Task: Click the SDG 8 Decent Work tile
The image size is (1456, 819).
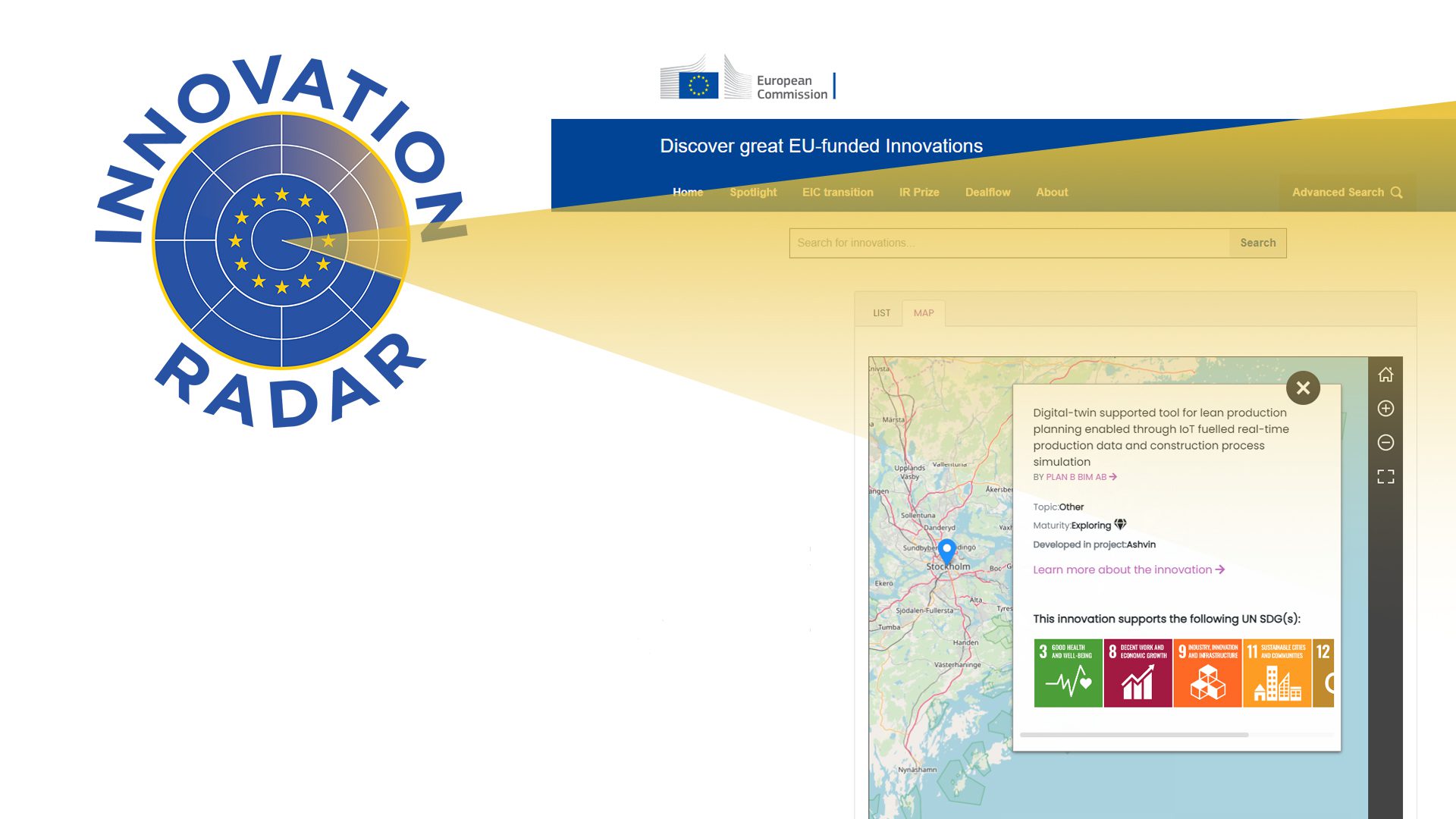Action: (x=1137, y=673)
